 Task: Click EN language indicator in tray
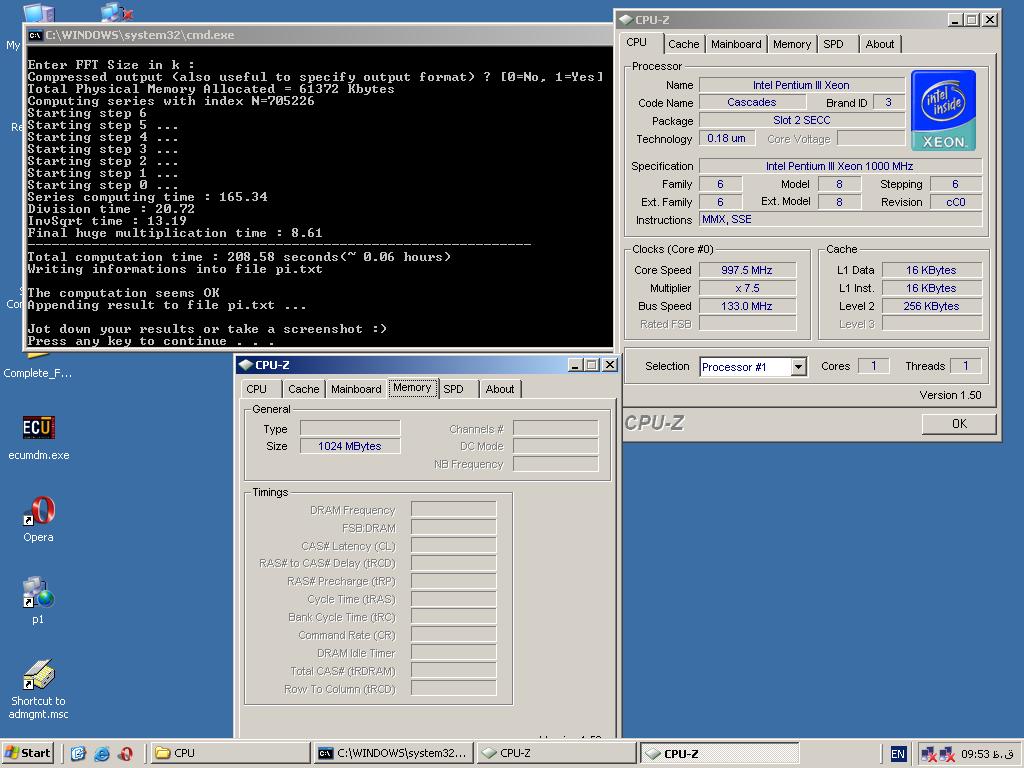898,754
